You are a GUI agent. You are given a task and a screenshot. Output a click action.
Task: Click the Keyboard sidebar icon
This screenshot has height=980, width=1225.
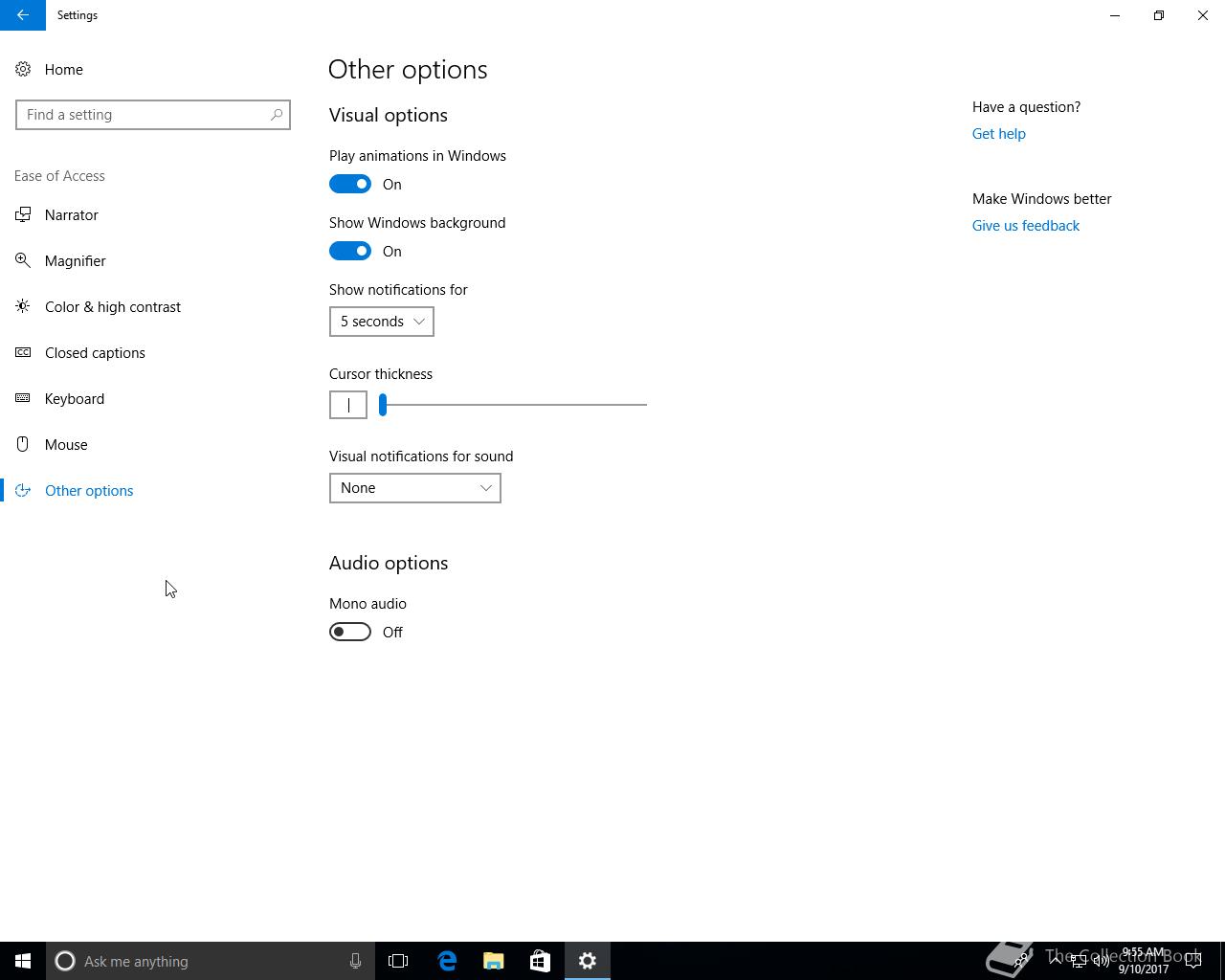pos(23,399)
